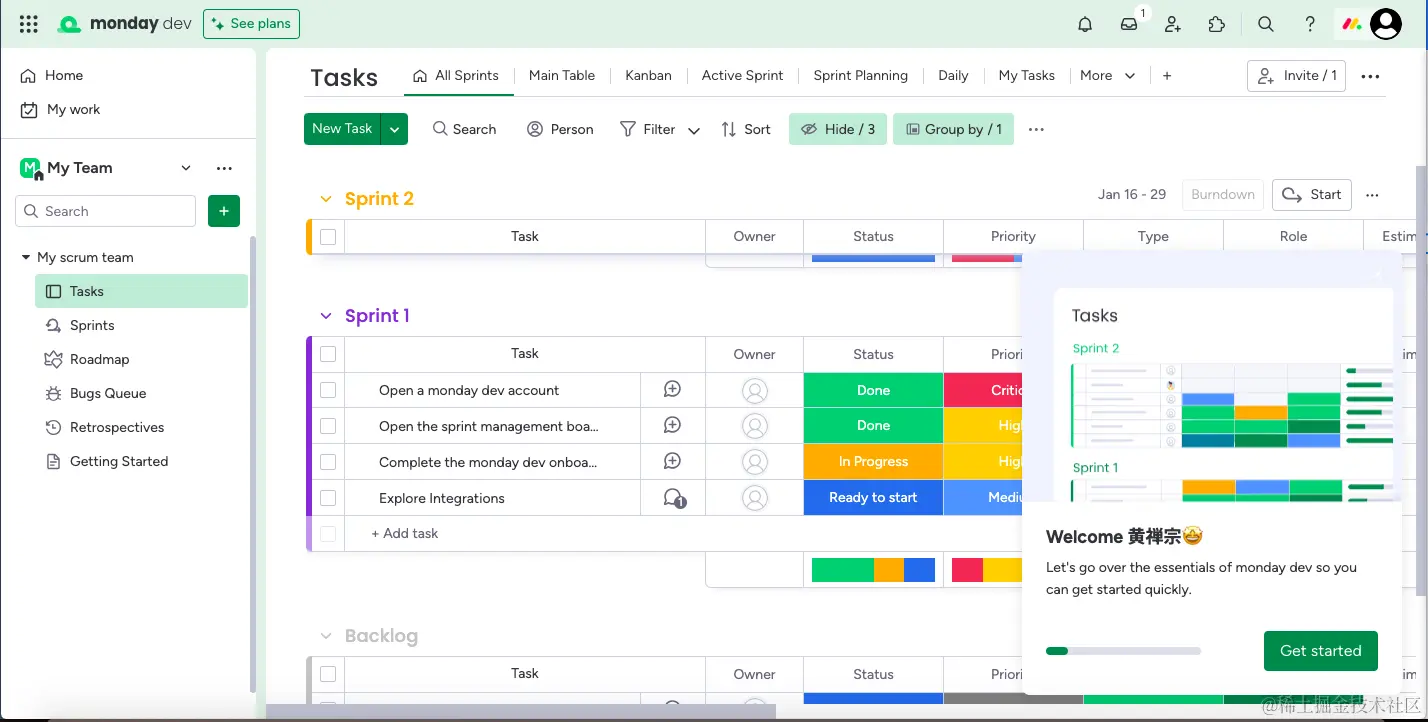
Task: Click + Add task in Sprint 1
Action: click(405, 534)
